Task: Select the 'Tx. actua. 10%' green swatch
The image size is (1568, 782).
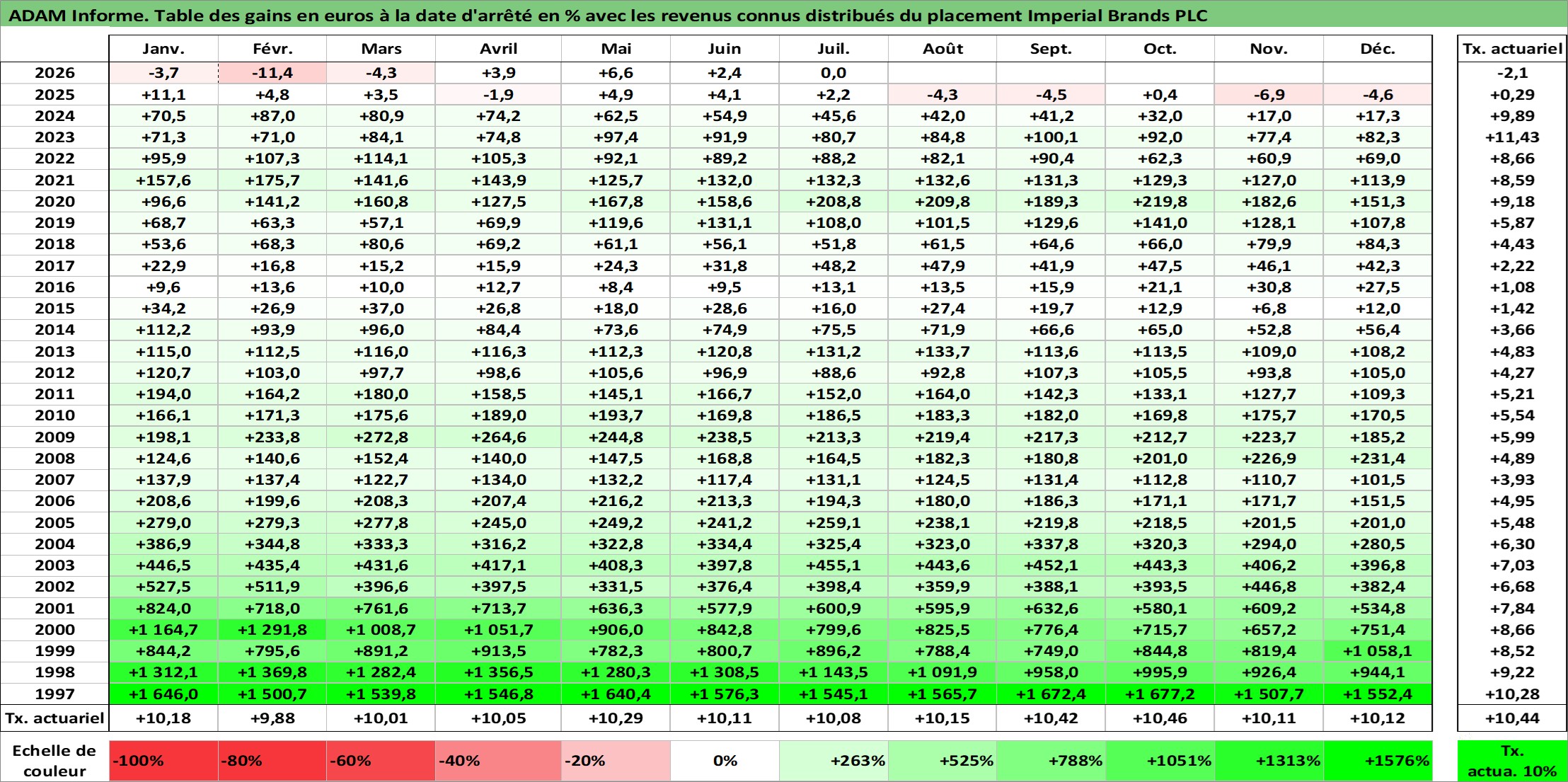Action: [x=1512, y=761]
